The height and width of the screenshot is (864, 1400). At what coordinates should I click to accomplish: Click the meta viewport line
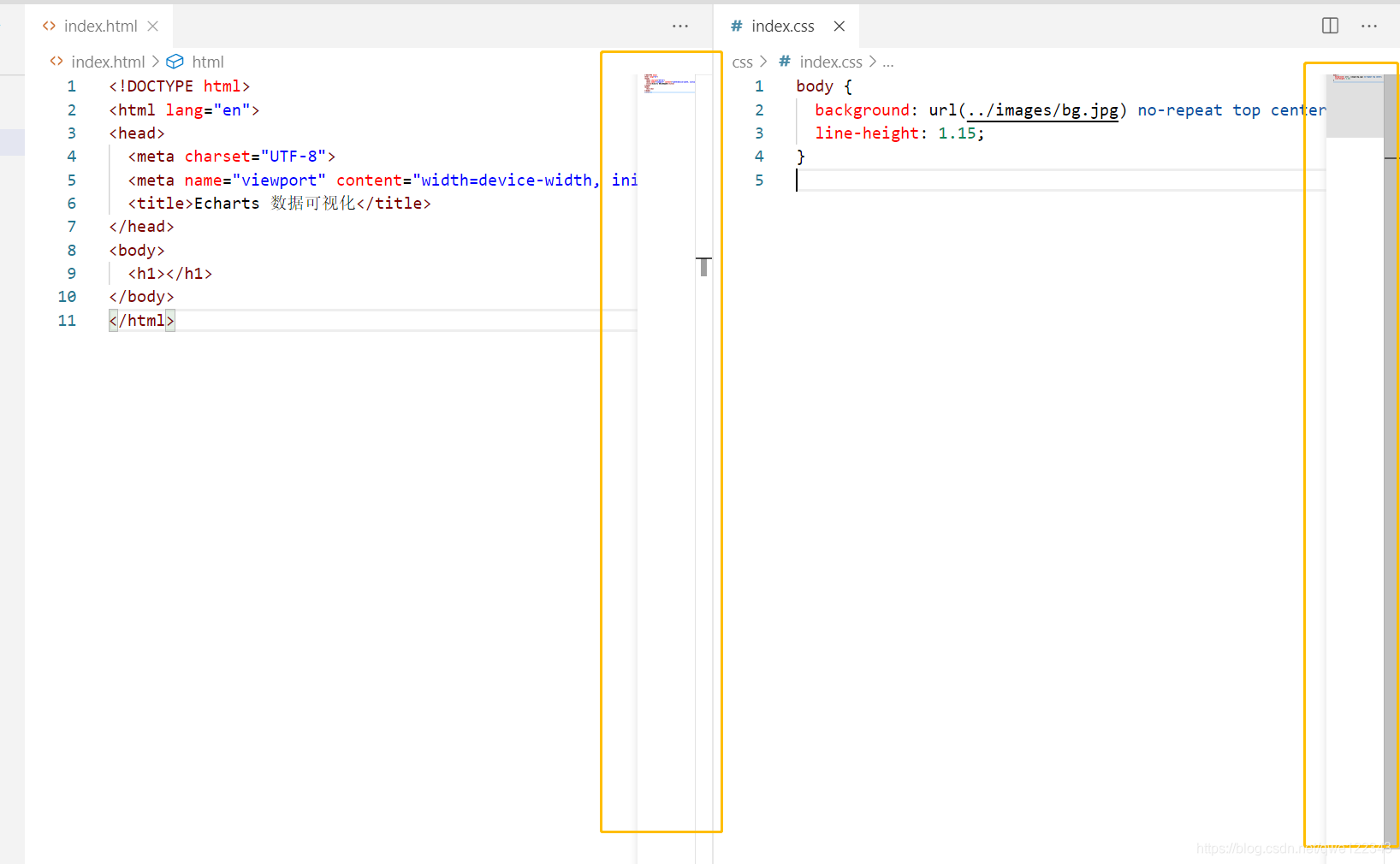[383, 180]
